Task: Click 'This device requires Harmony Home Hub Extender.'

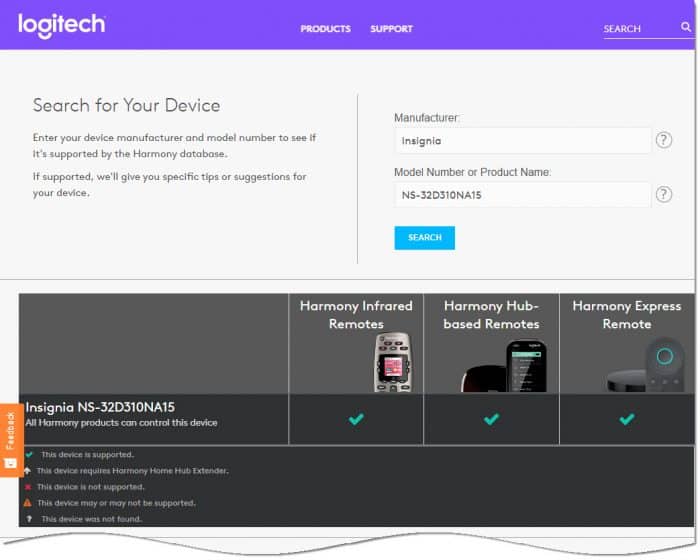Action: coord(133,471)
